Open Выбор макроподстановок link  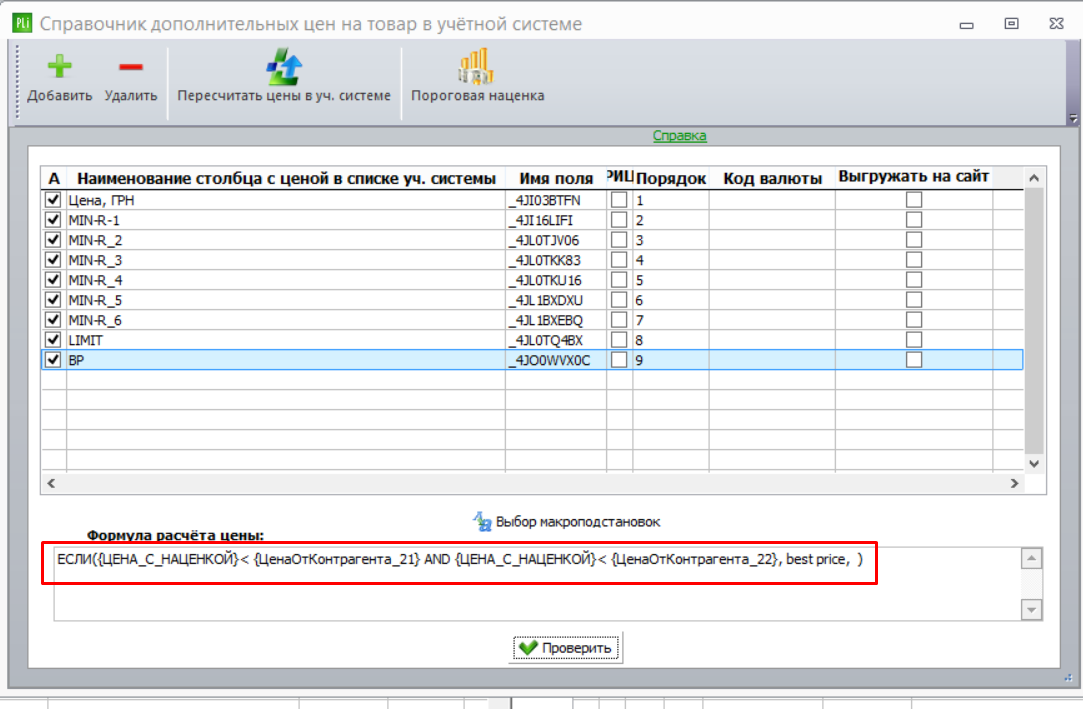click(577, 521)
